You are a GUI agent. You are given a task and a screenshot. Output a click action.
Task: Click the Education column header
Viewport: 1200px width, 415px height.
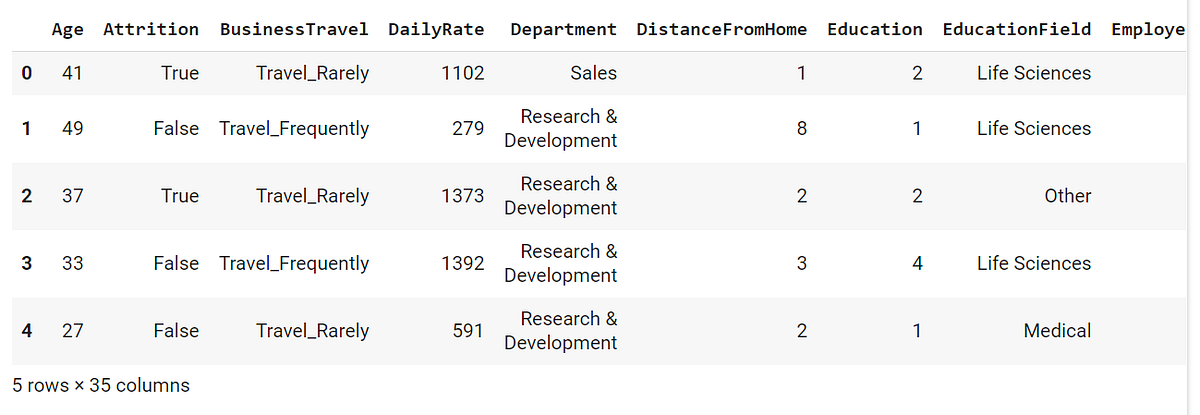tap(875, 29)
